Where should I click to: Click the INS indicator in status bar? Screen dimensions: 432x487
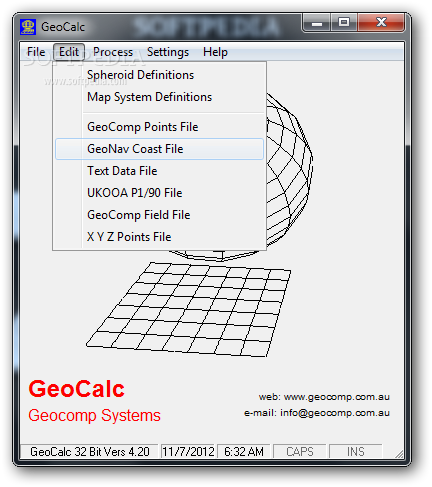coord(356,452)
